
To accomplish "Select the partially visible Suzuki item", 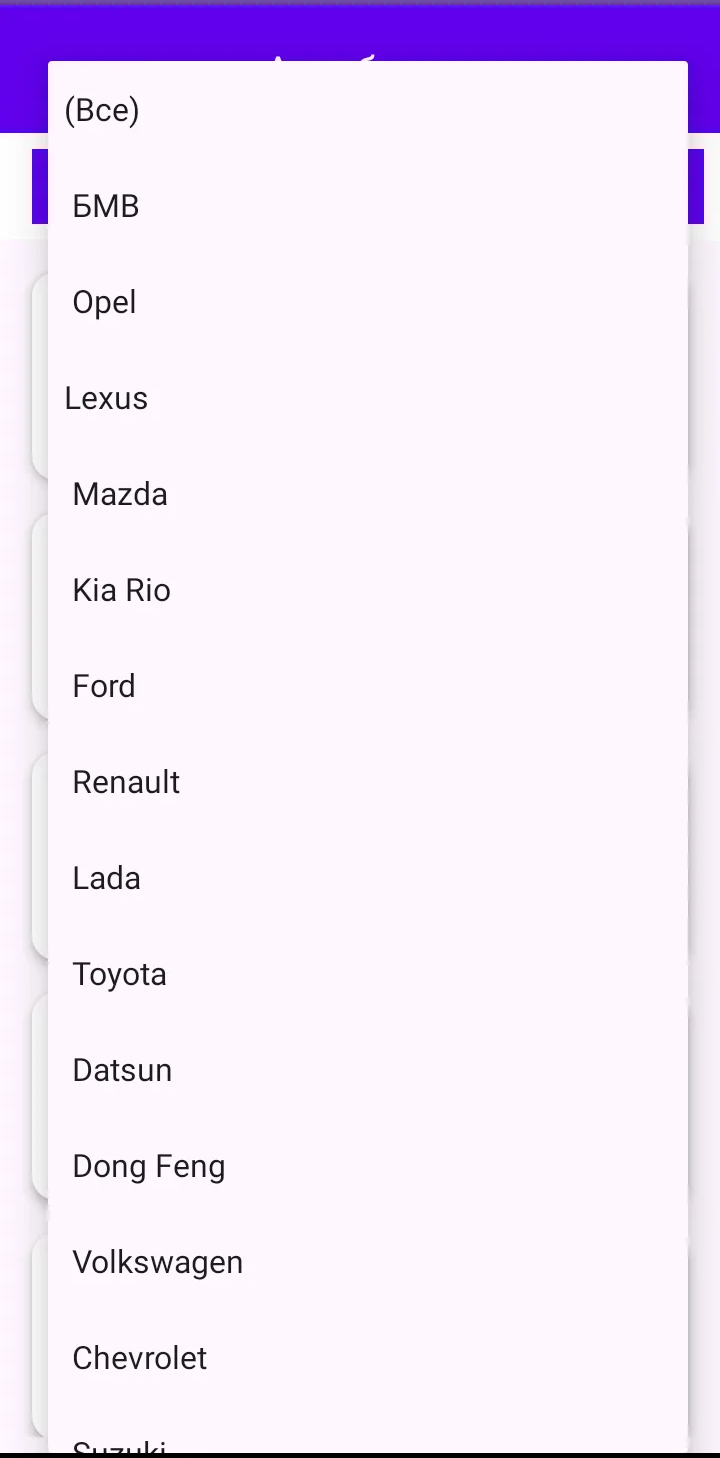I will point(368,1429).
